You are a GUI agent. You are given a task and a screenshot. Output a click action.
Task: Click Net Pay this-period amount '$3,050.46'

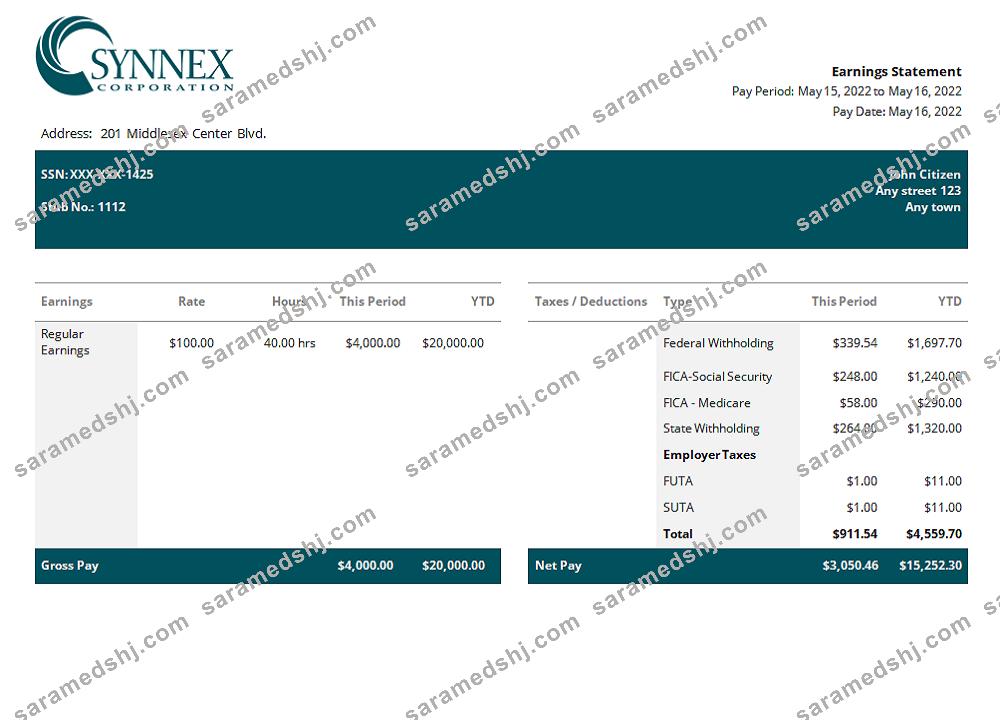(x=850, y=565)
